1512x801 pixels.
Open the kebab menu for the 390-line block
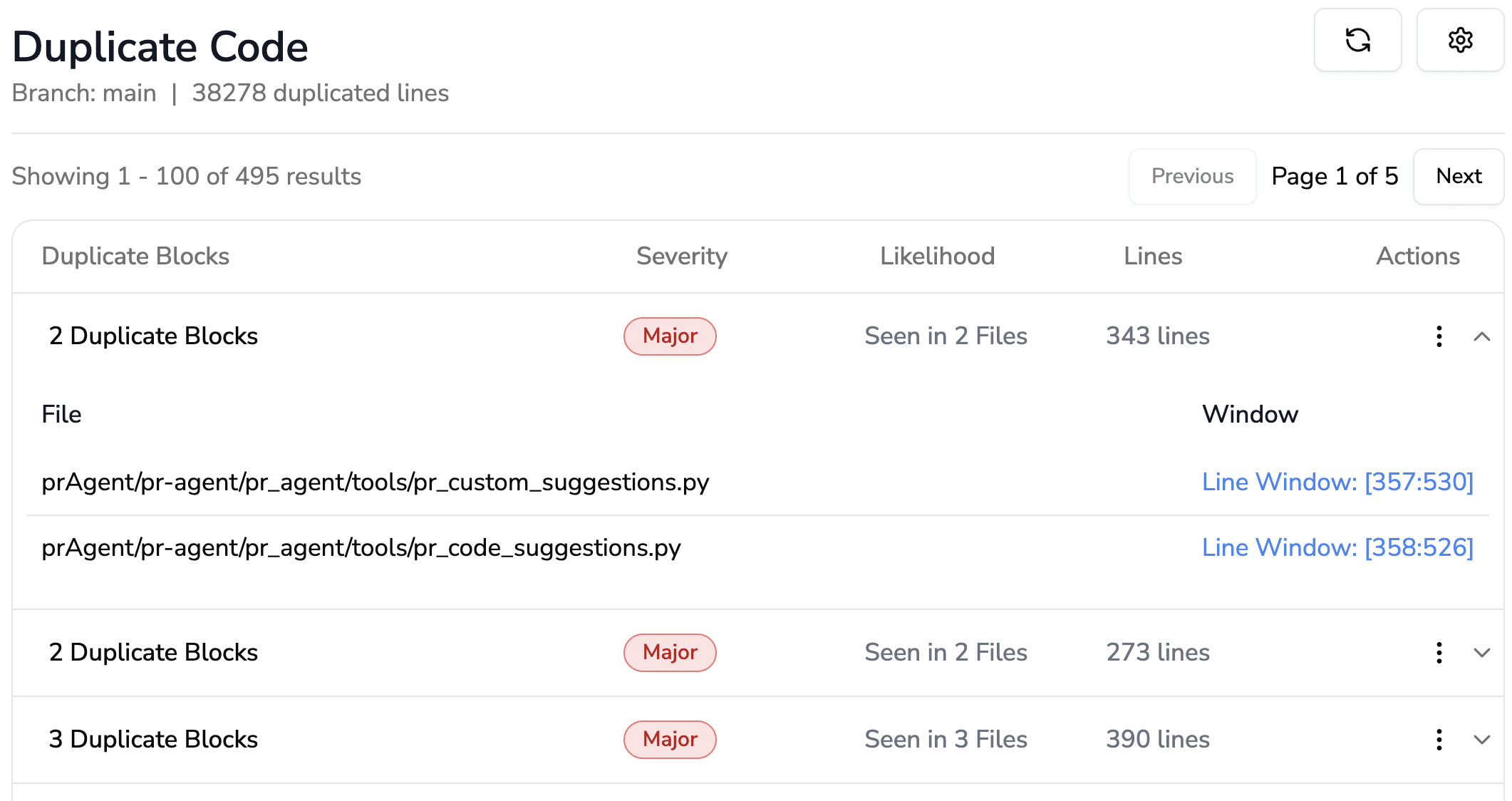coord(1439,740)
